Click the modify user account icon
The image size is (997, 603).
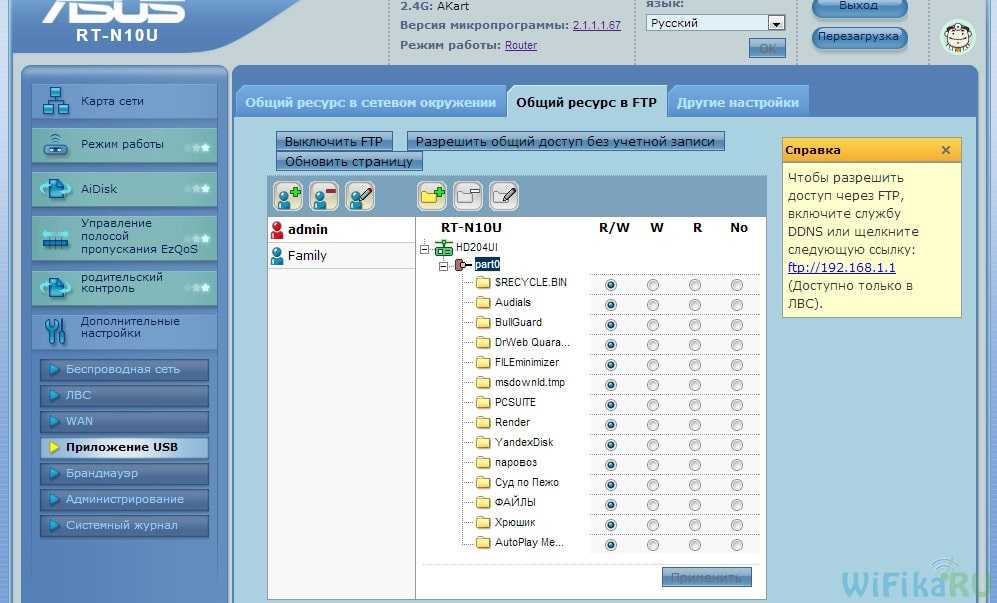(x=361, y=196)
